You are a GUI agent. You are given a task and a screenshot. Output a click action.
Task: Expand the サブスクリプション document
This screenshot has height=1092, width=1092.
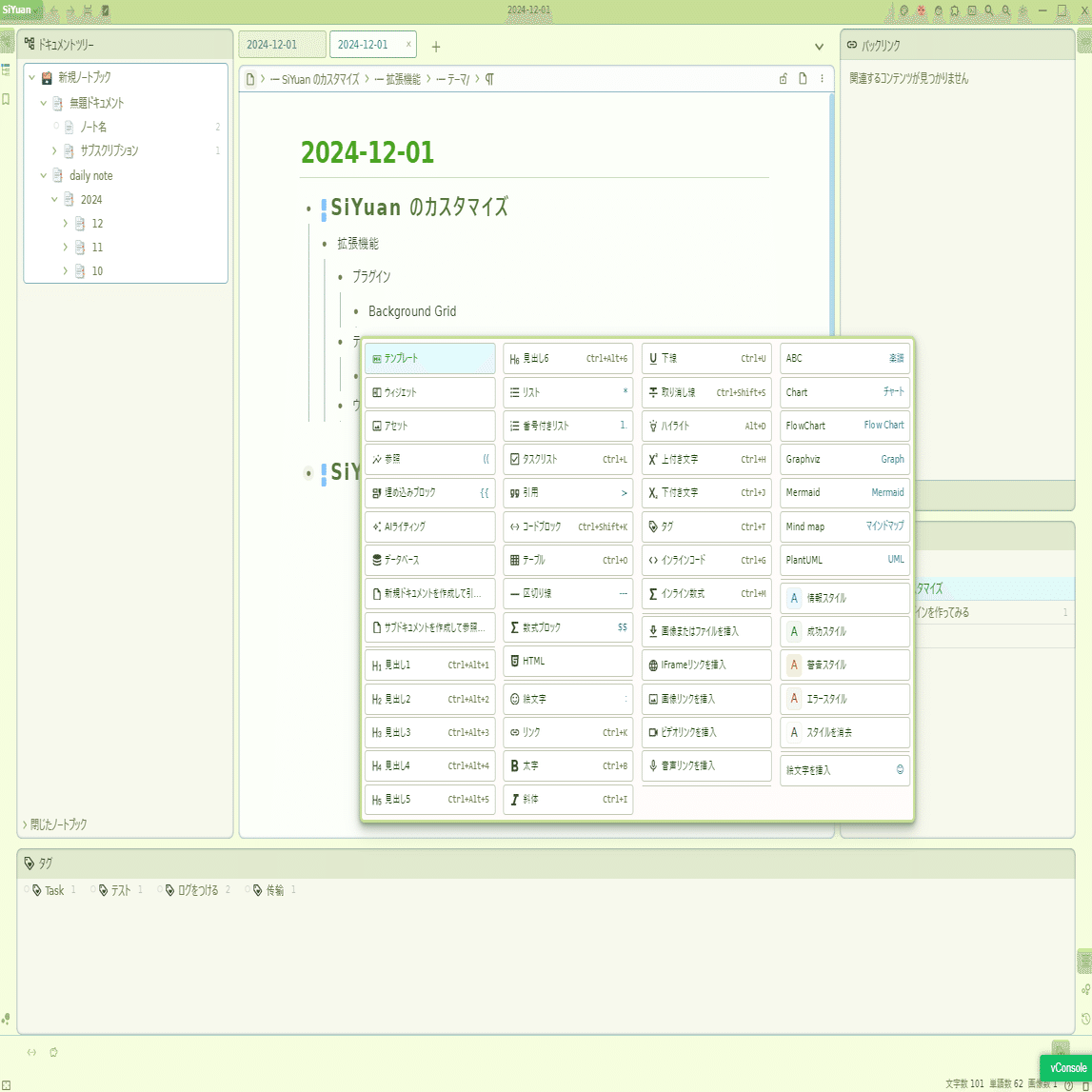pos(54,150)
